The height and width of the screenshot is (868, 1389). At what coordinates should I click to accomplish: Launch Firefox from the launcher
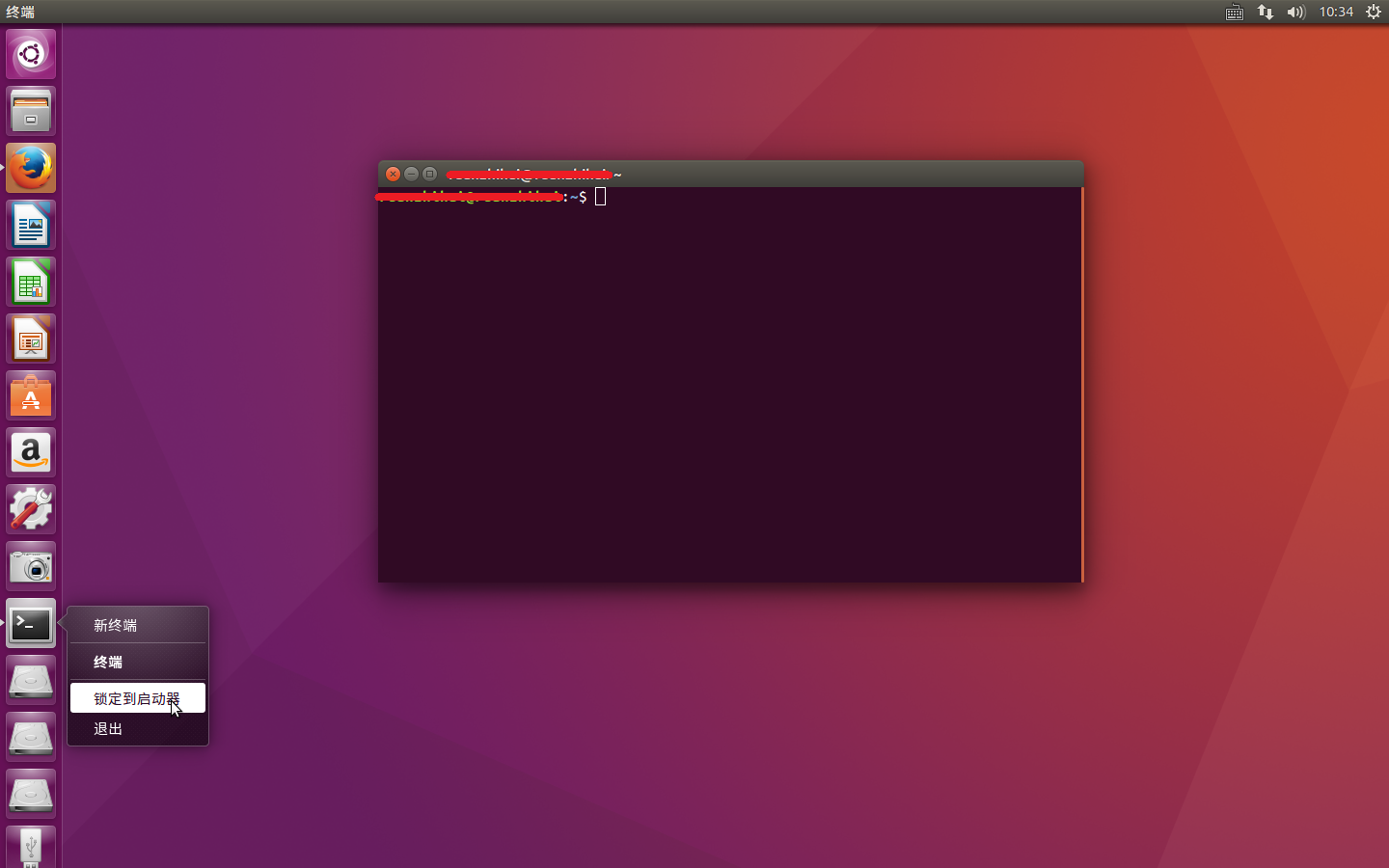click(x=30, y=167)
